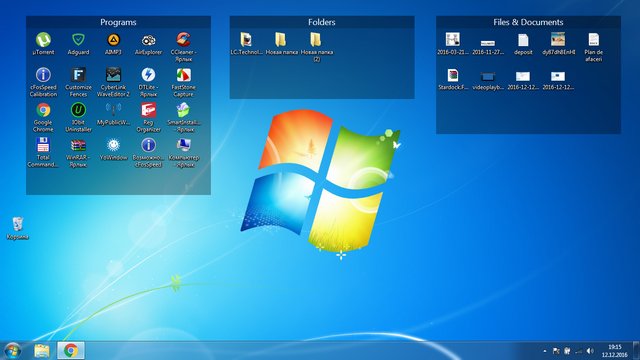640x360 pixels.
Task: Click the volume speaker tray icon
Action: [x=590, y=351]
